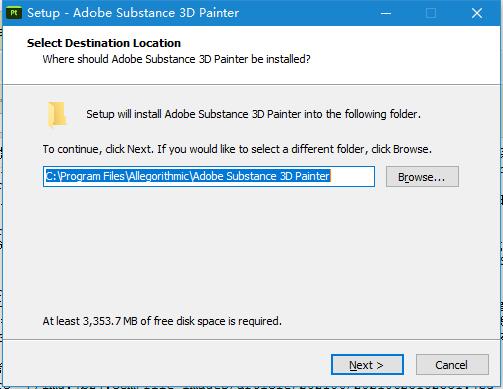Click the 'Setup will install' description line

[x=253, y=114]
